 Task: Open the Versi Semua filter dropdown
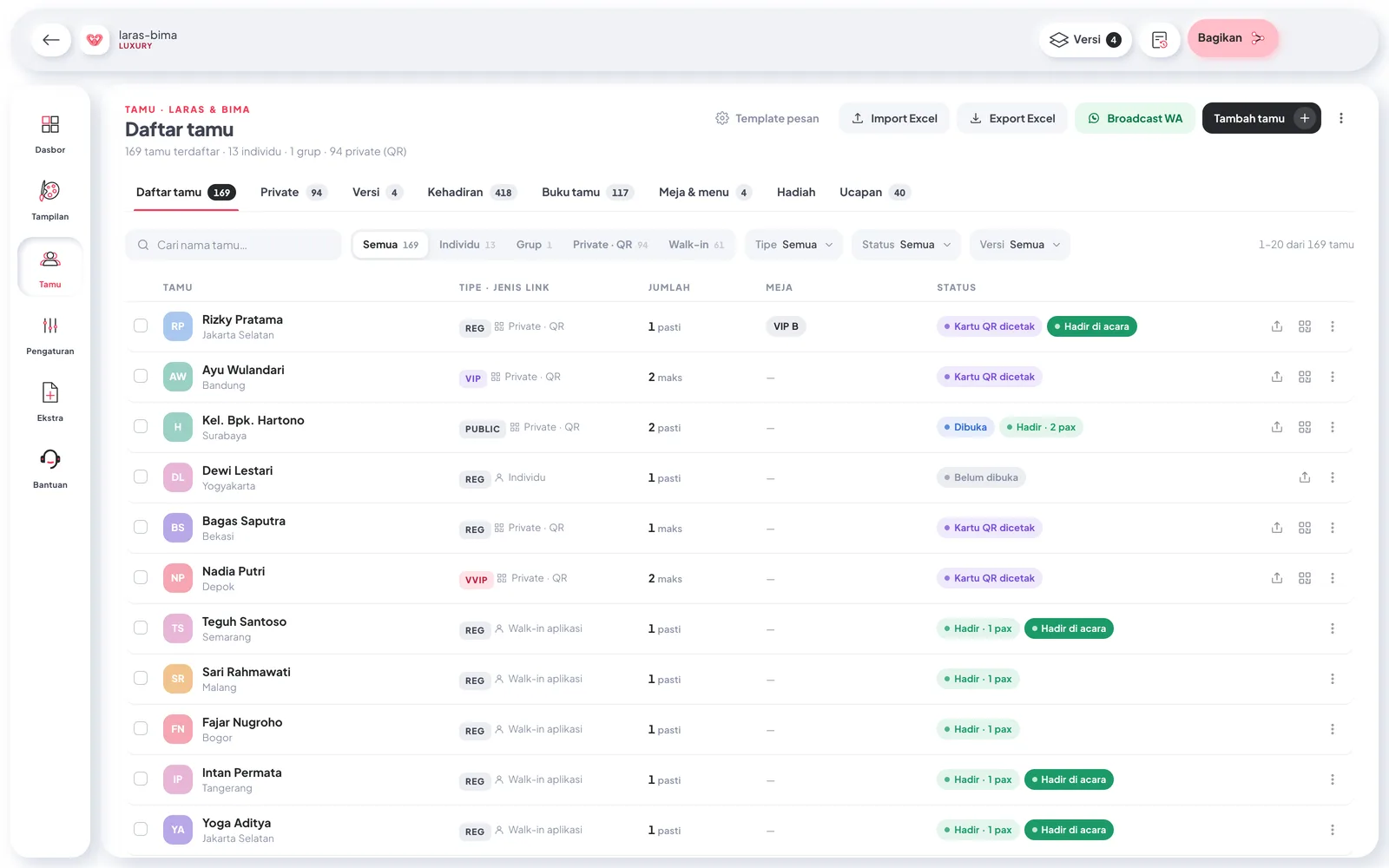click(x=1020, y=245)
